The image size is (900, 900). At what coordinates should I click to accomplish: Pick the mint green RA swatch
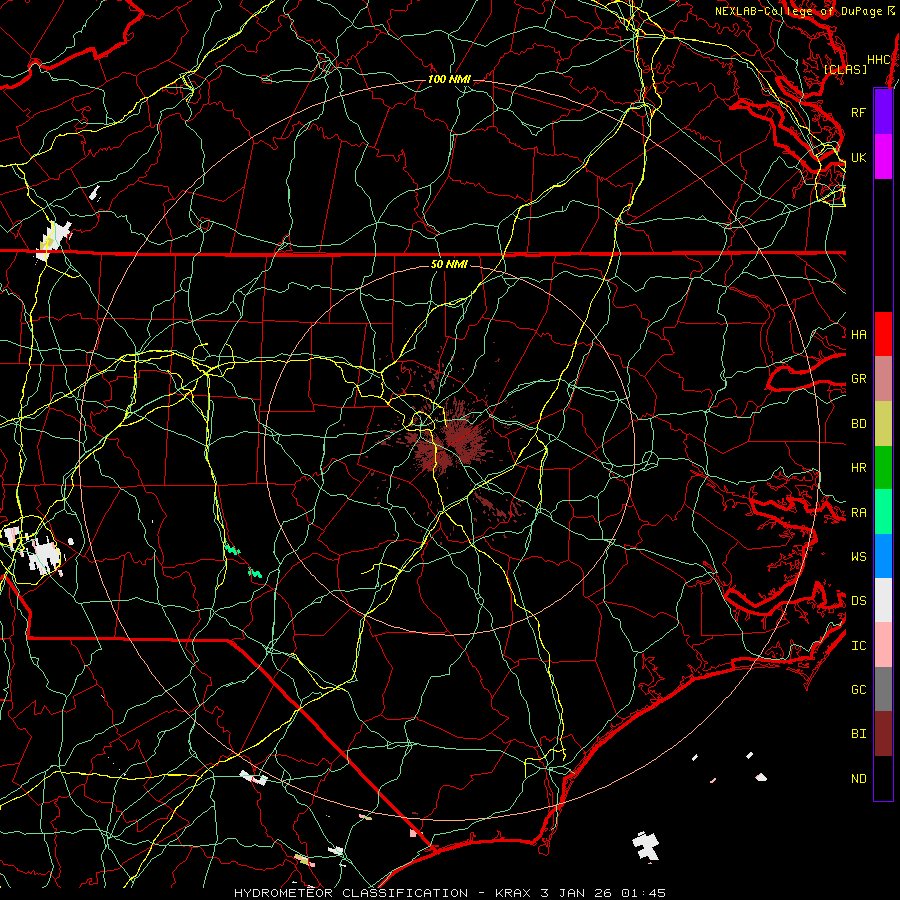coord(883,512)
